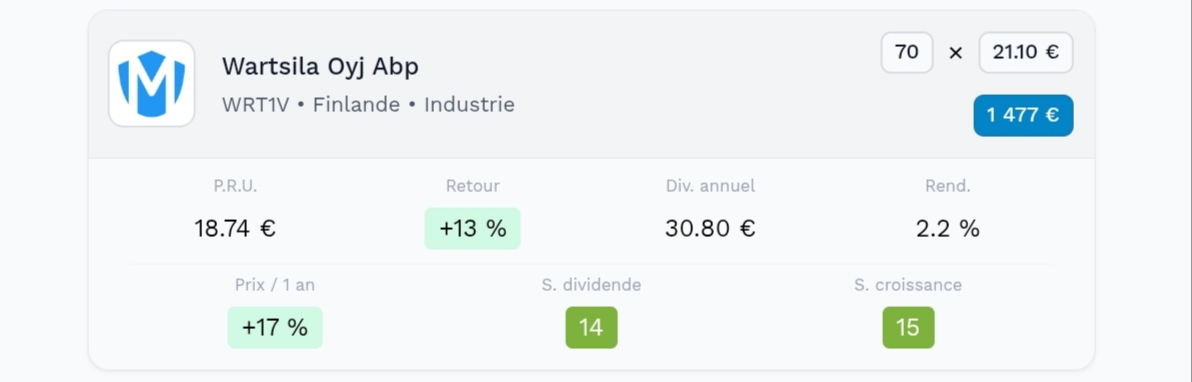1192x382 pixels.
Task: Click the 2.2 % yield value
Action: (948, 228)
